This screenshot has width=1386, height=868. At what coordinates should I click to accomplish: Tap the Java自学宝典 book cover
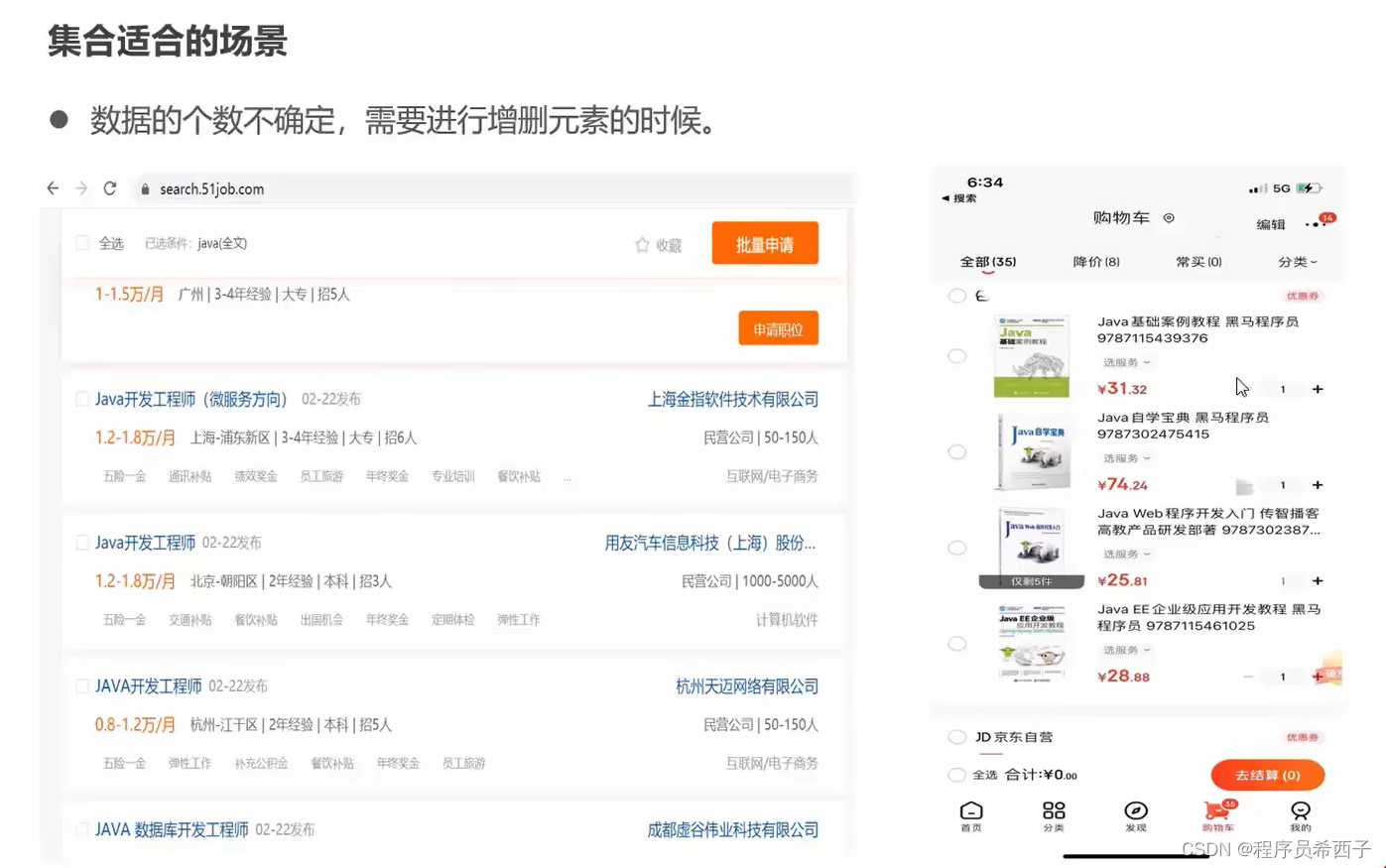tap(1033, 452)
